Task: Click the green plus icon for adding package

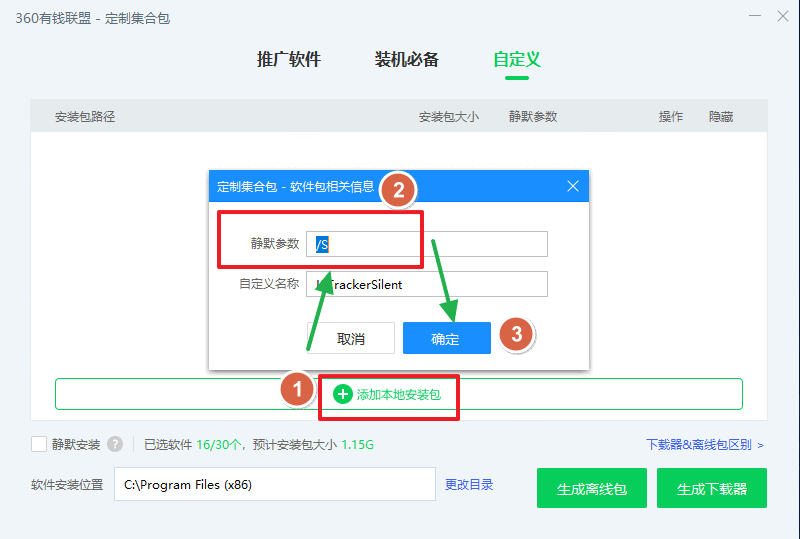Action: (x=343, y=394)
